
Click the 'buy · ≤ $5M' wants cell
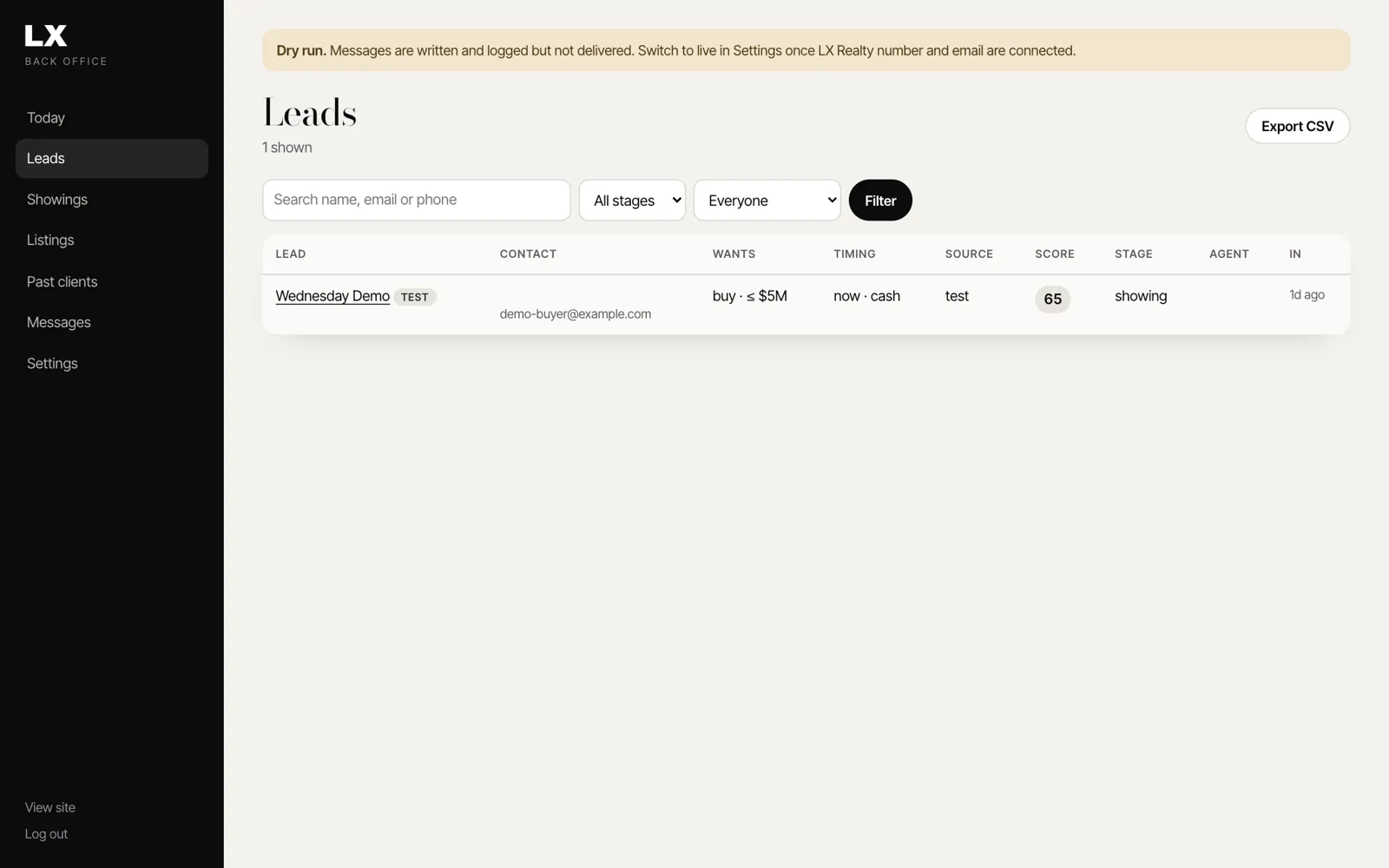[x=750, y=296]
